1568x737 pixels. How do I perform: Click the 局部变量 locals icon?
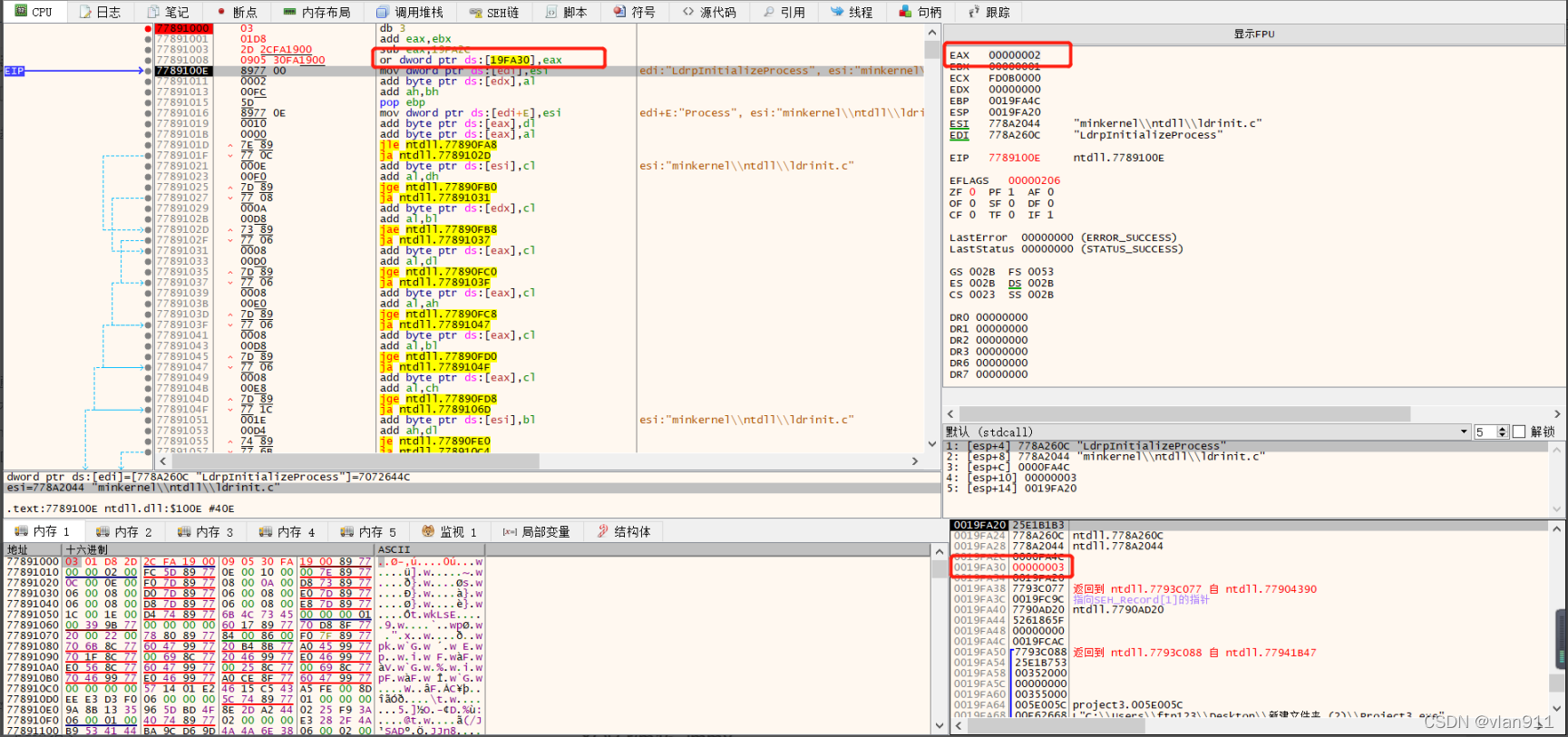point(510,532)
